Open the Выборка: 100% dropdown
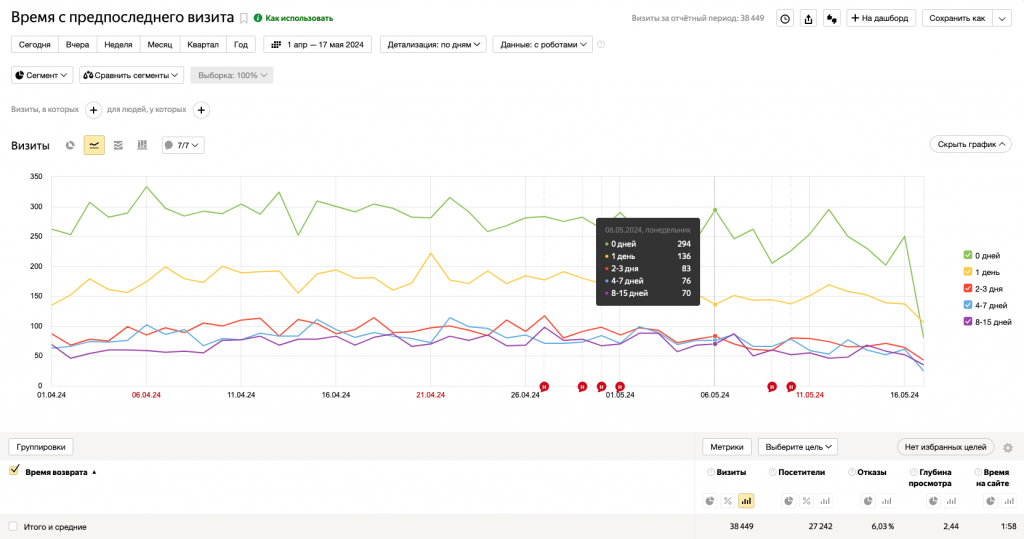The image size is (1024, 539). (232, 75)
